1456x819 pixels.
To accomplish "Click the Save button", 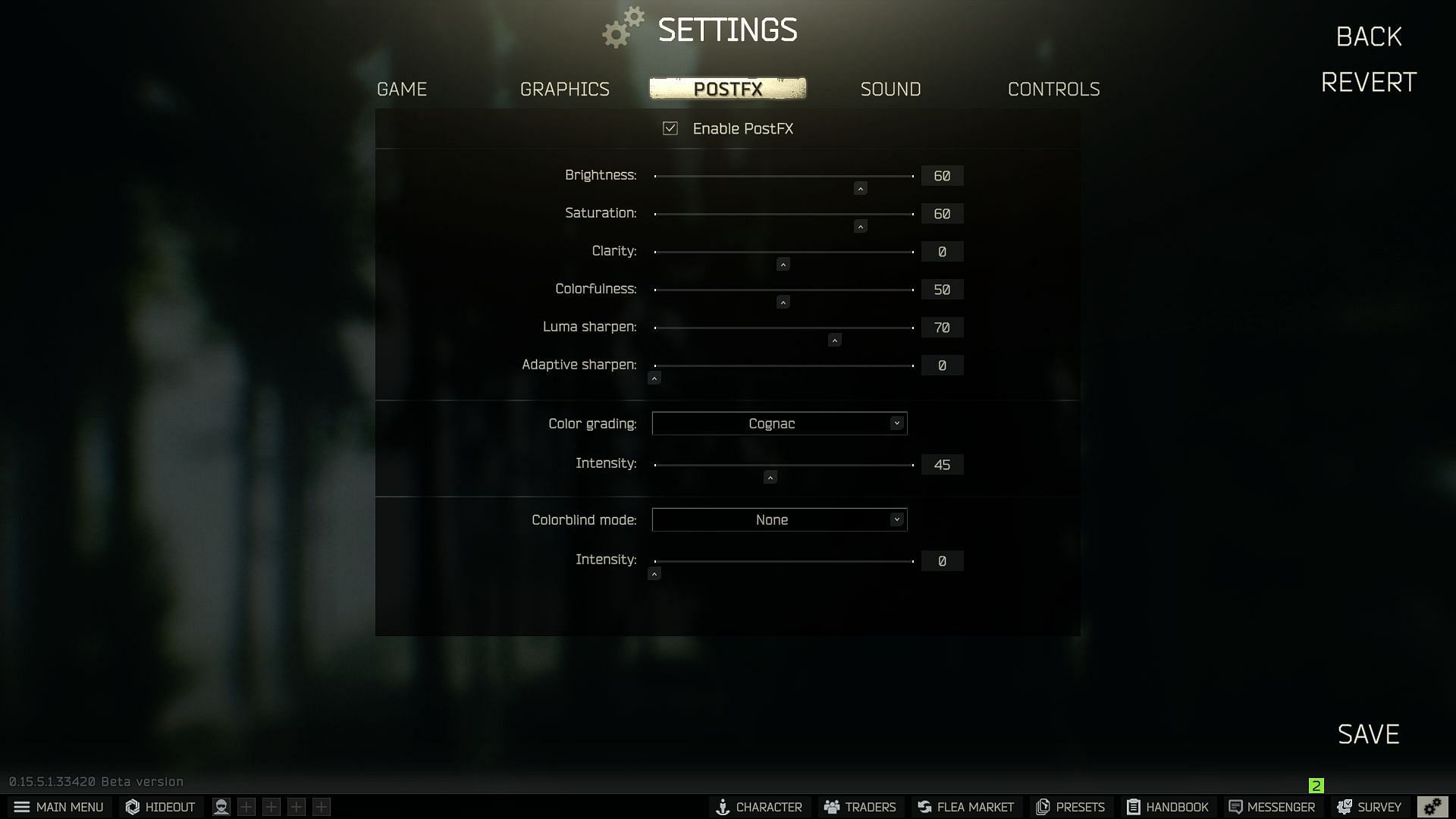I will point(1368,734).
